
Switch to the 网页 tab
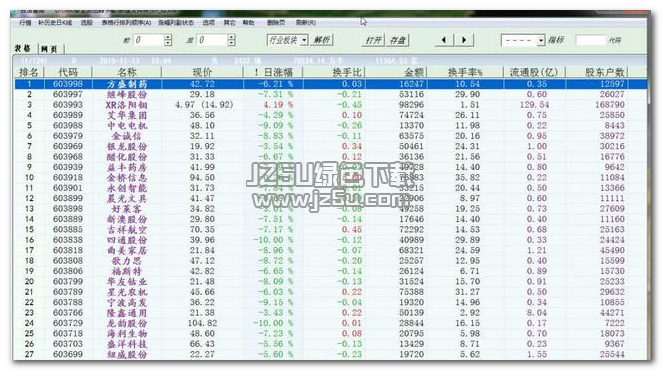(50, 49)
